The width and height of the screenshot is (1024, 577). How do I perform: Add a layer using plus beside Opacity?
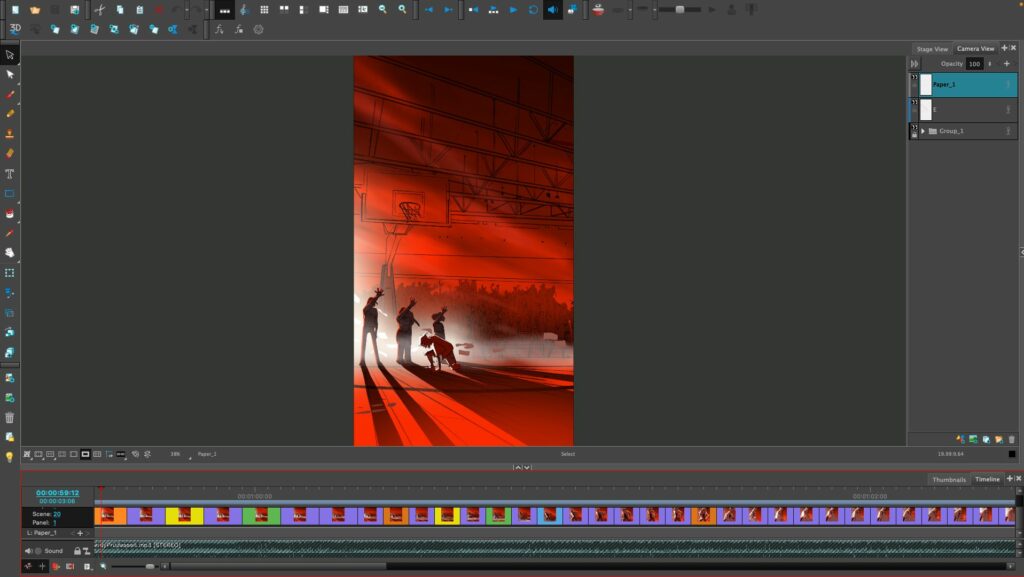coord(1006,63)
